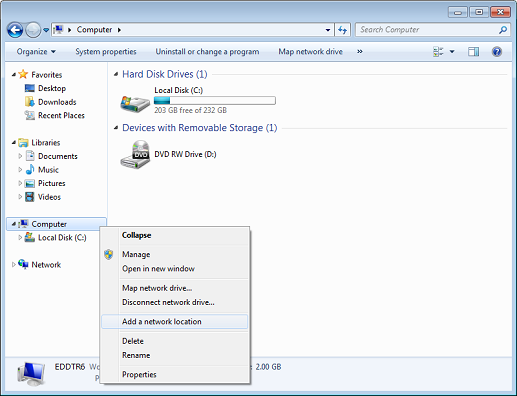The width and height of the screenshot is (517, 396).
Task: Click the C: drive space usage bar
Action: [215, 100]
